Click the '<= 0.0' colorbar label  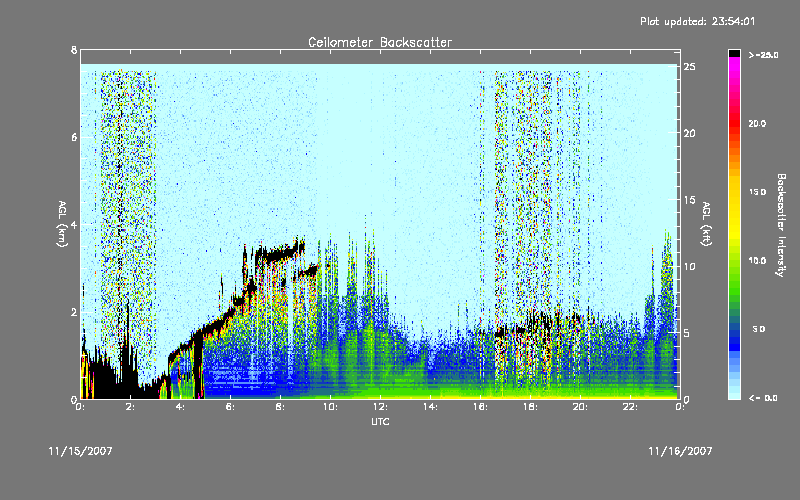click(763, 398)
